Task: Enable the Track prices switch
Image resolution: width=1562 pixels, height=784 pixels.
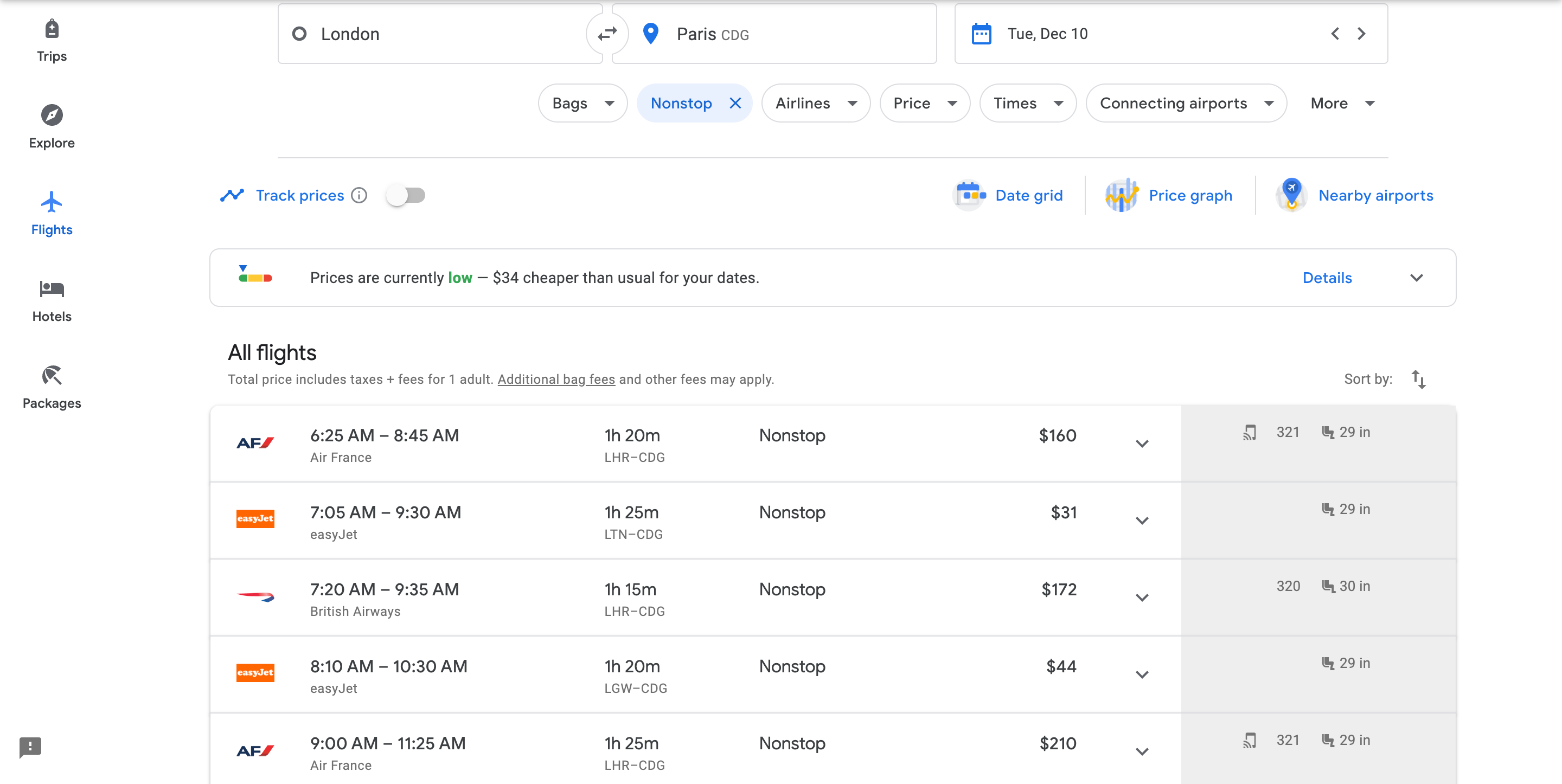Action: click(x=406, y=195)
